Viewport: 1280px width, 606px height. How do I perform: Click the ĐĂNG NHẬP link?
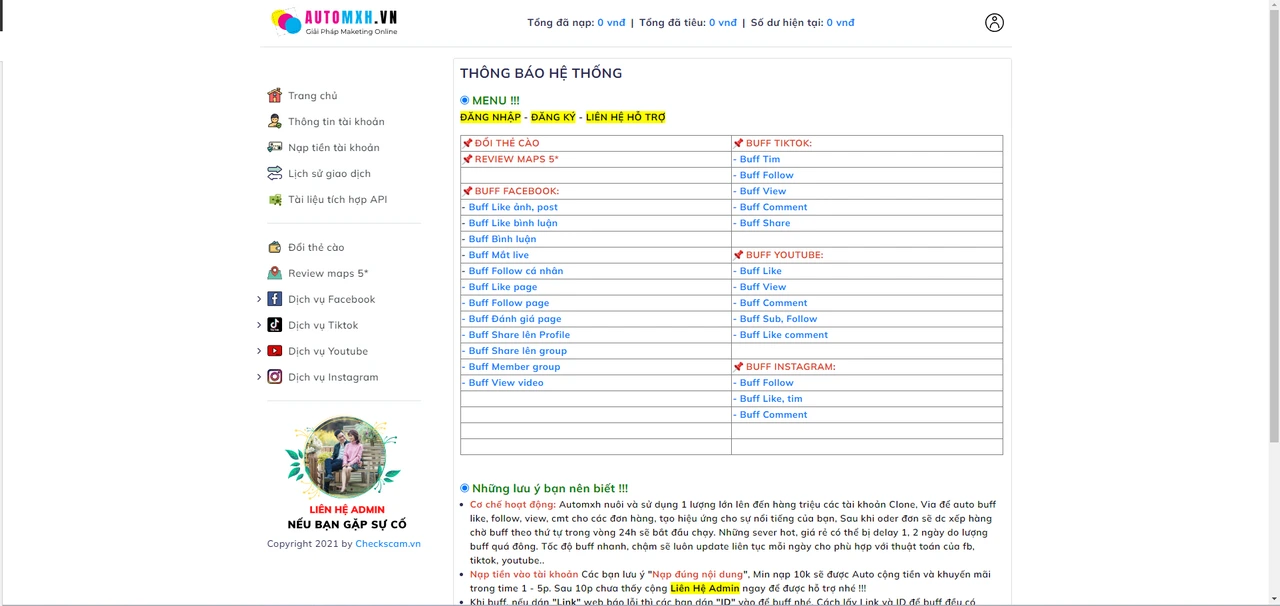point(490,118)
